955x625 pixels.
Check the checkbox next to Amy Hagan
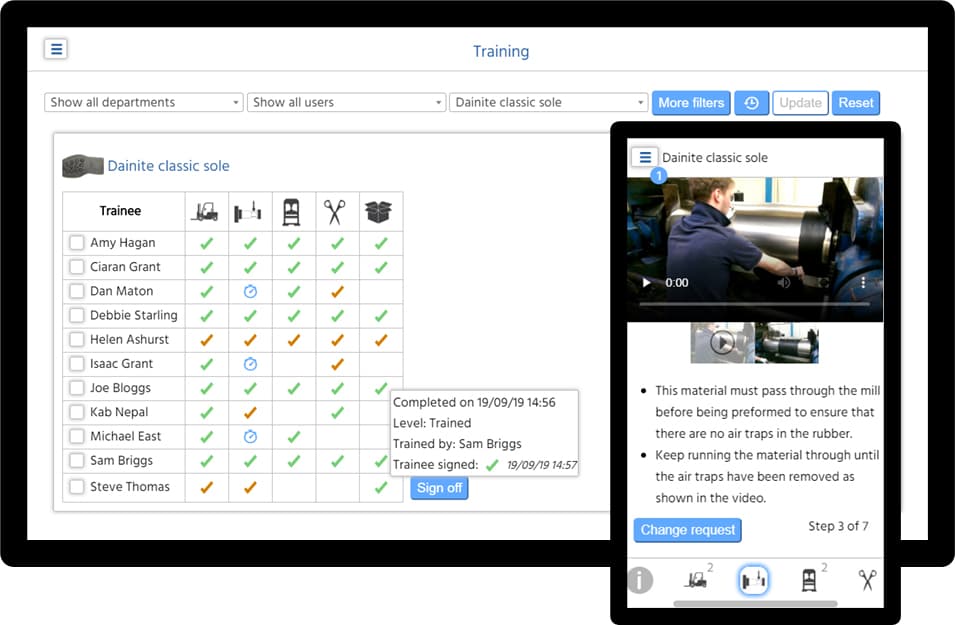point(75,242)
